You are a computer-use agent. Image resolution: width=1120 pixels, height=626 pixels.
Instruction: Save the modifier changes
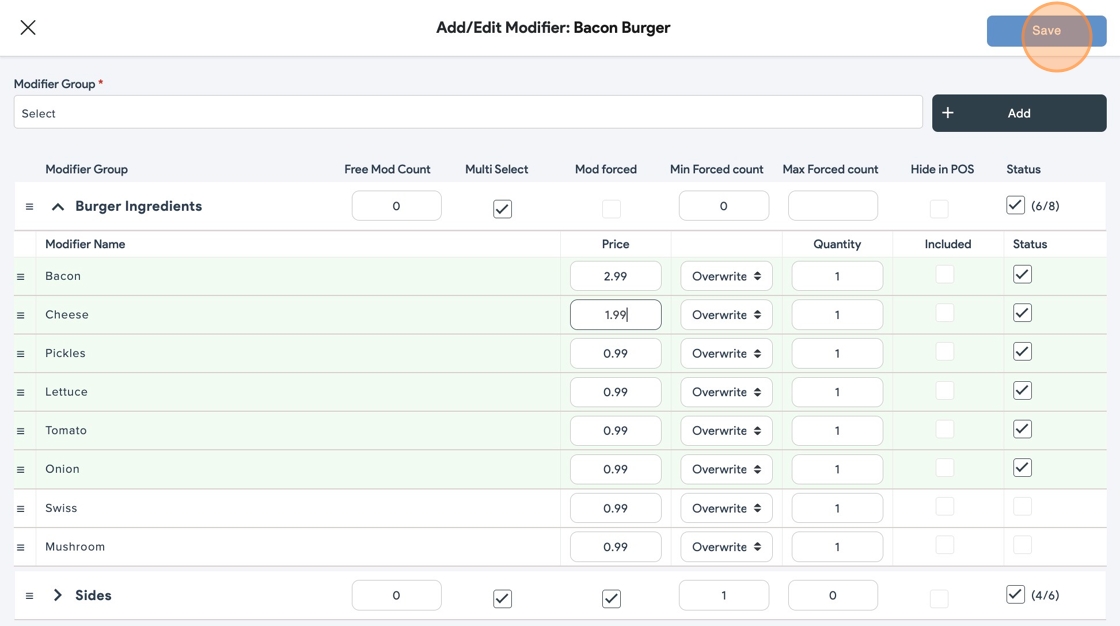[1045, 31]
